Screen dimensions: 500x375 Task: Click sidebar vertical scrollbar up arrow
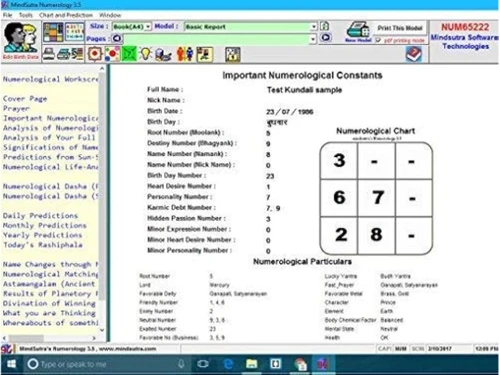(102, 69)
